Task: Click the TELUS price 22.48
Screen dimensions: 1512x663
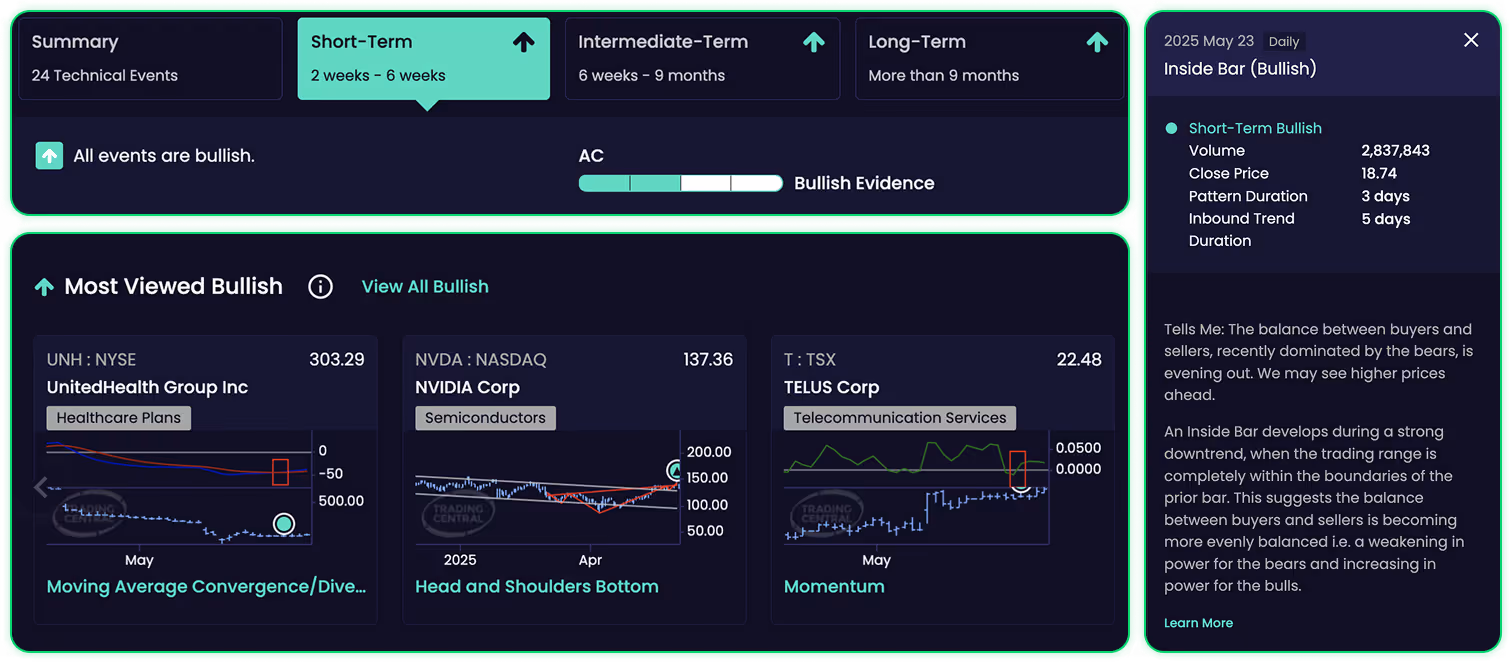Action: pyautogui.click(x=1079, y=360)
